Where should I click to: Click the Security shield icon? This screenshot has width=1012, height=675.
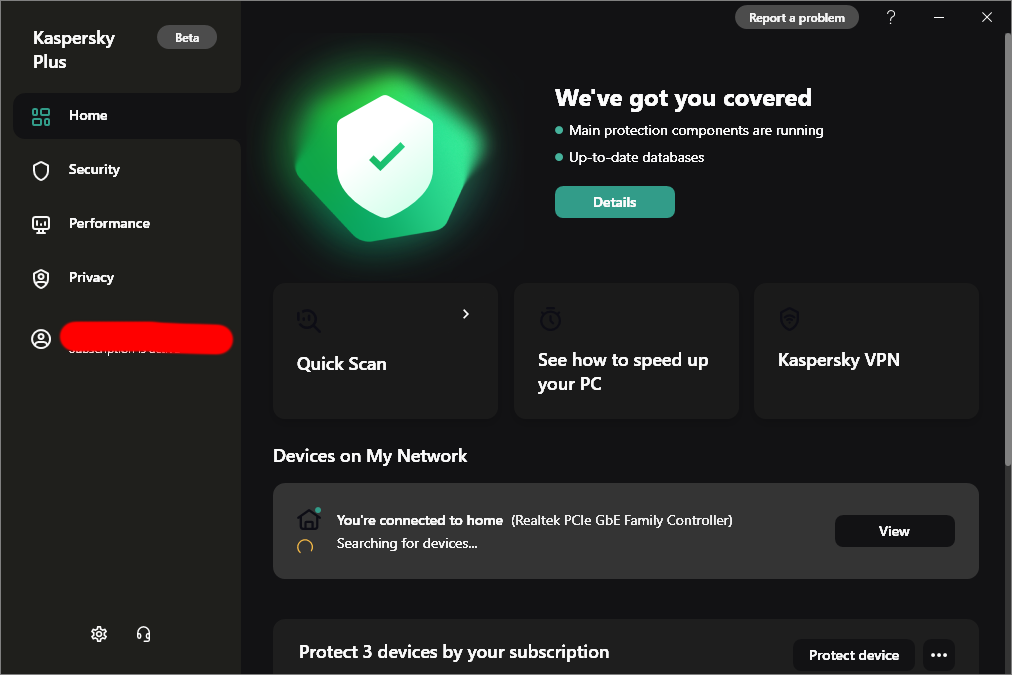point(41,170)
